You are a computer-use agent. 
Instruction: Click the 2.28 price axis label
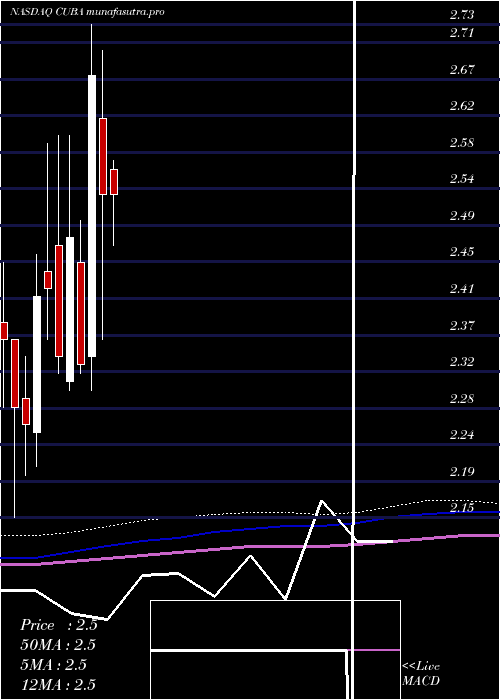point(462,398)
